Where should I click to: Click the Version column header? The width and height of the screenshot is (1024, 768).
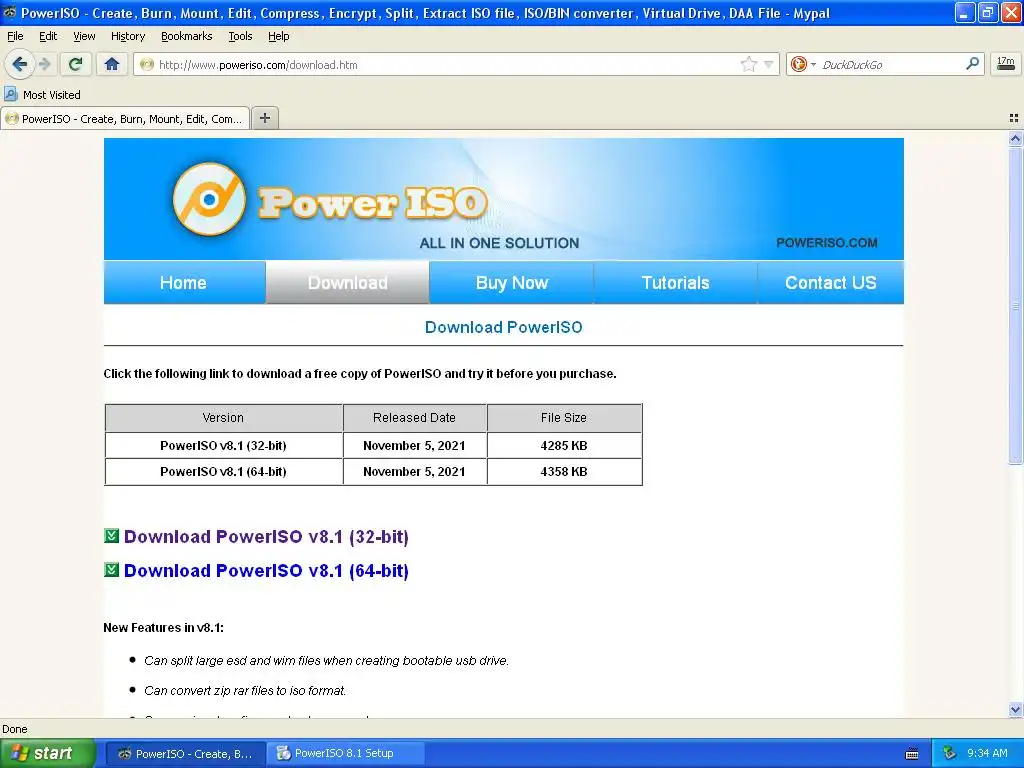point(223,418)
